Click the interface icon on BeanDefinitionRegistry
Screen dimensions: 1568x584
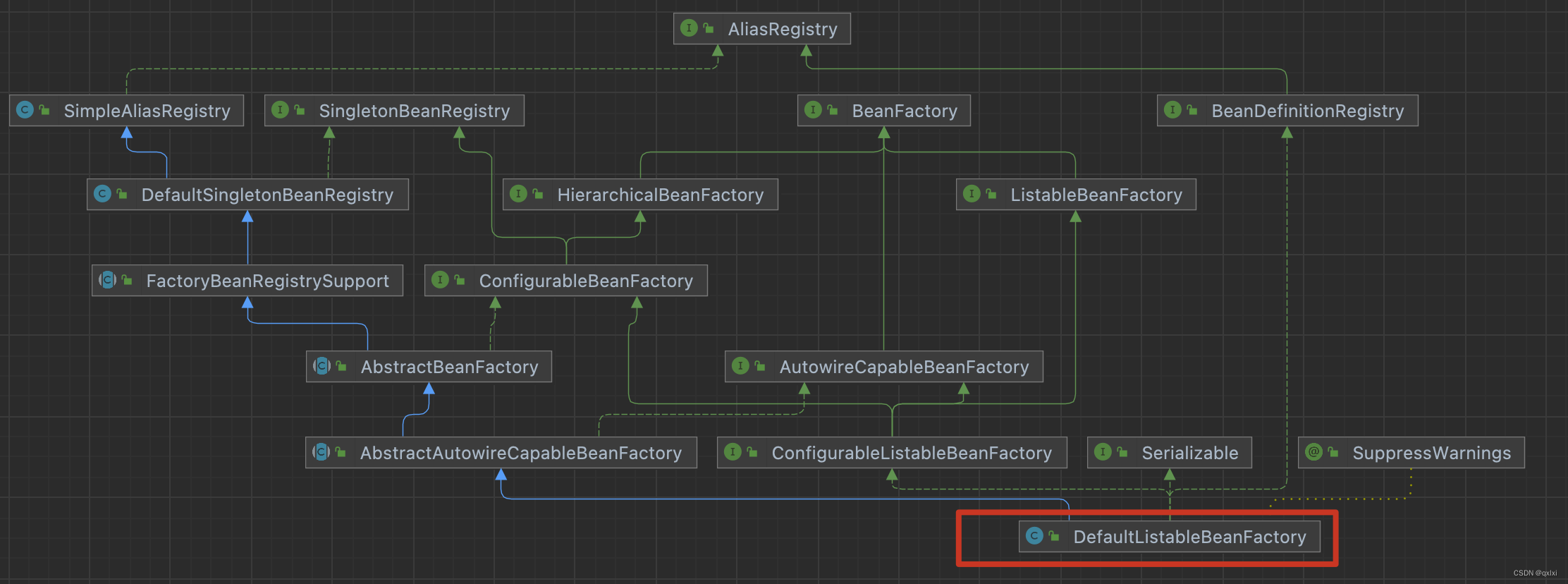tap(1172, 110)
